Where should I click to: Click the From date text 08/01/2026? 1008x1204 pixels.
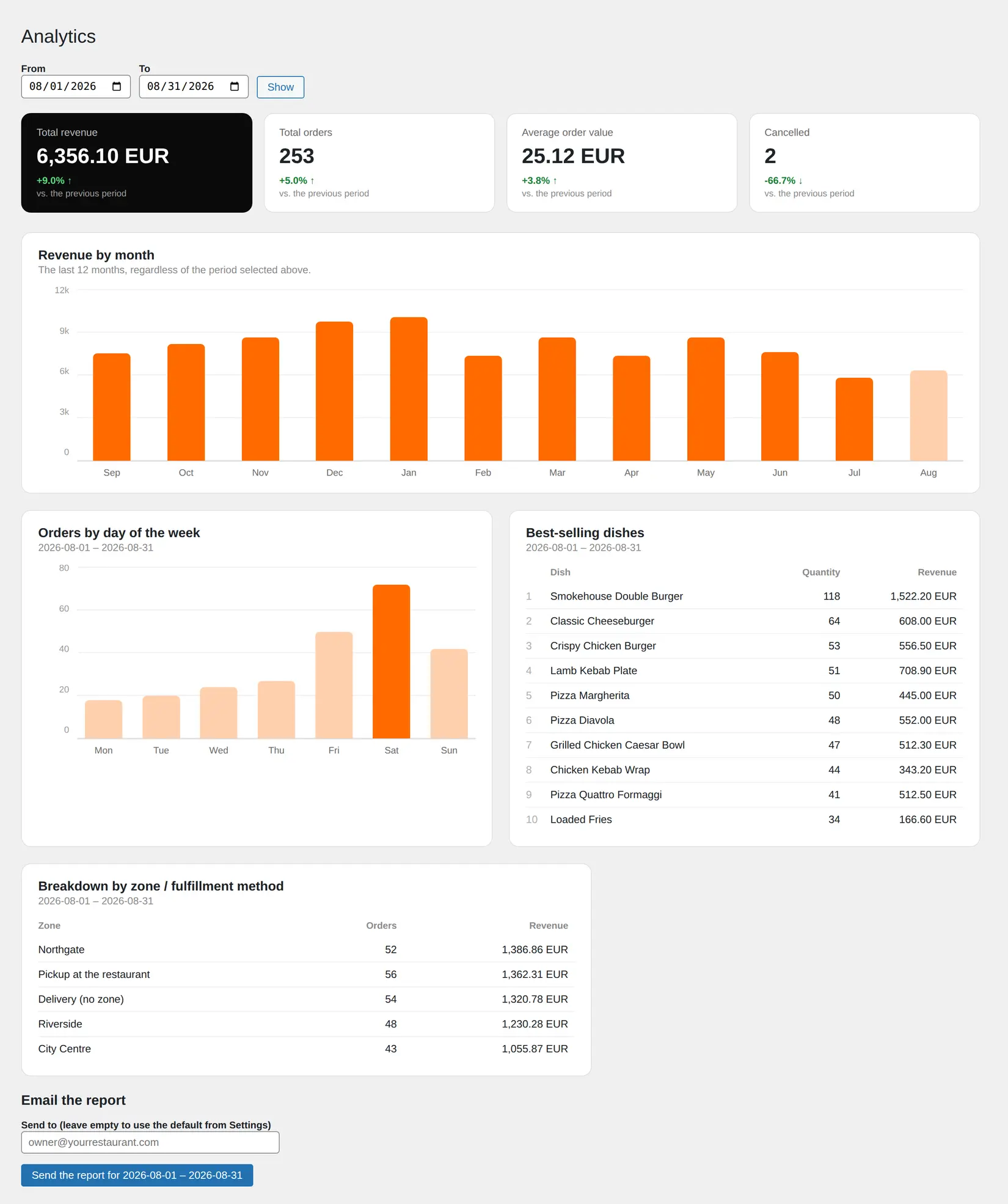click(x=63, y=86)
